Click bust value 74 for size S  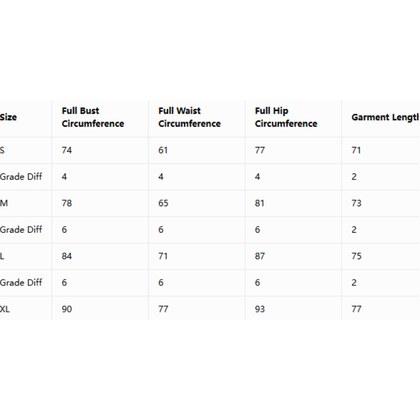(x=67, y=150)
